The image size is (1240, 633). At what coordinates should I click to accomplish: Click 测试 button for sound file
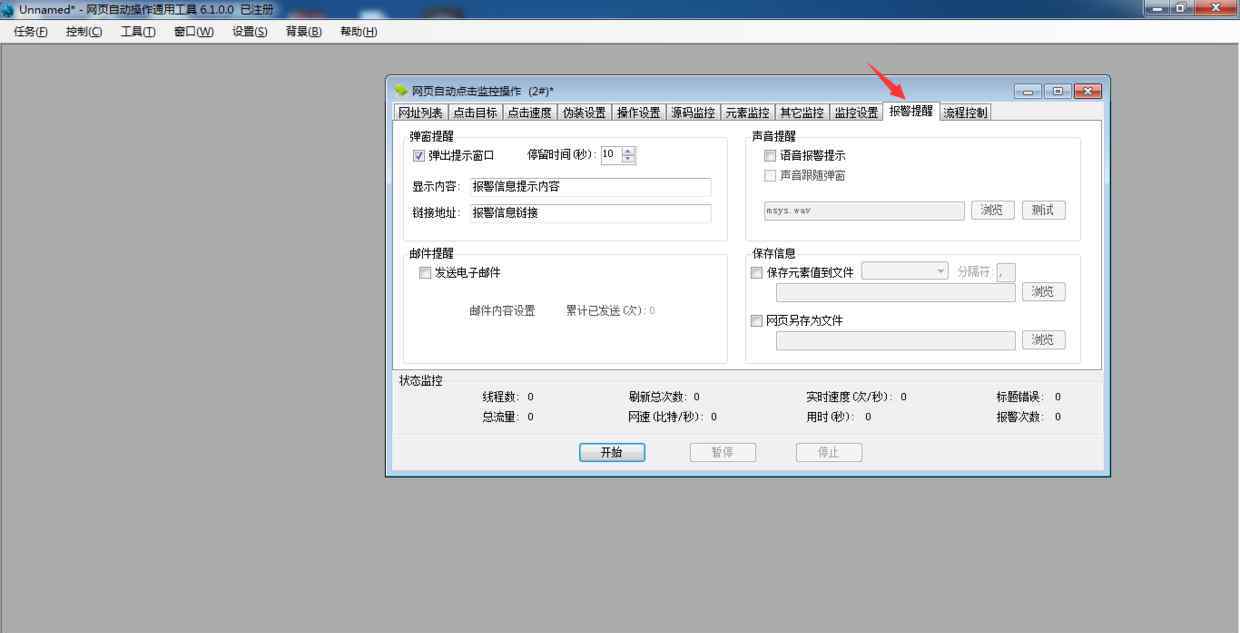(1043, 210)
